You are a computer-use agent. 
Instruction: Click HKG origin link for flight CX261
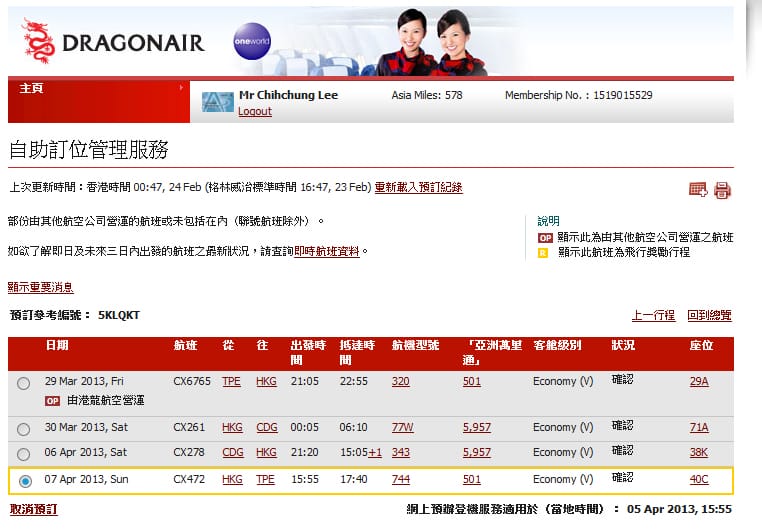coord(232,427)
